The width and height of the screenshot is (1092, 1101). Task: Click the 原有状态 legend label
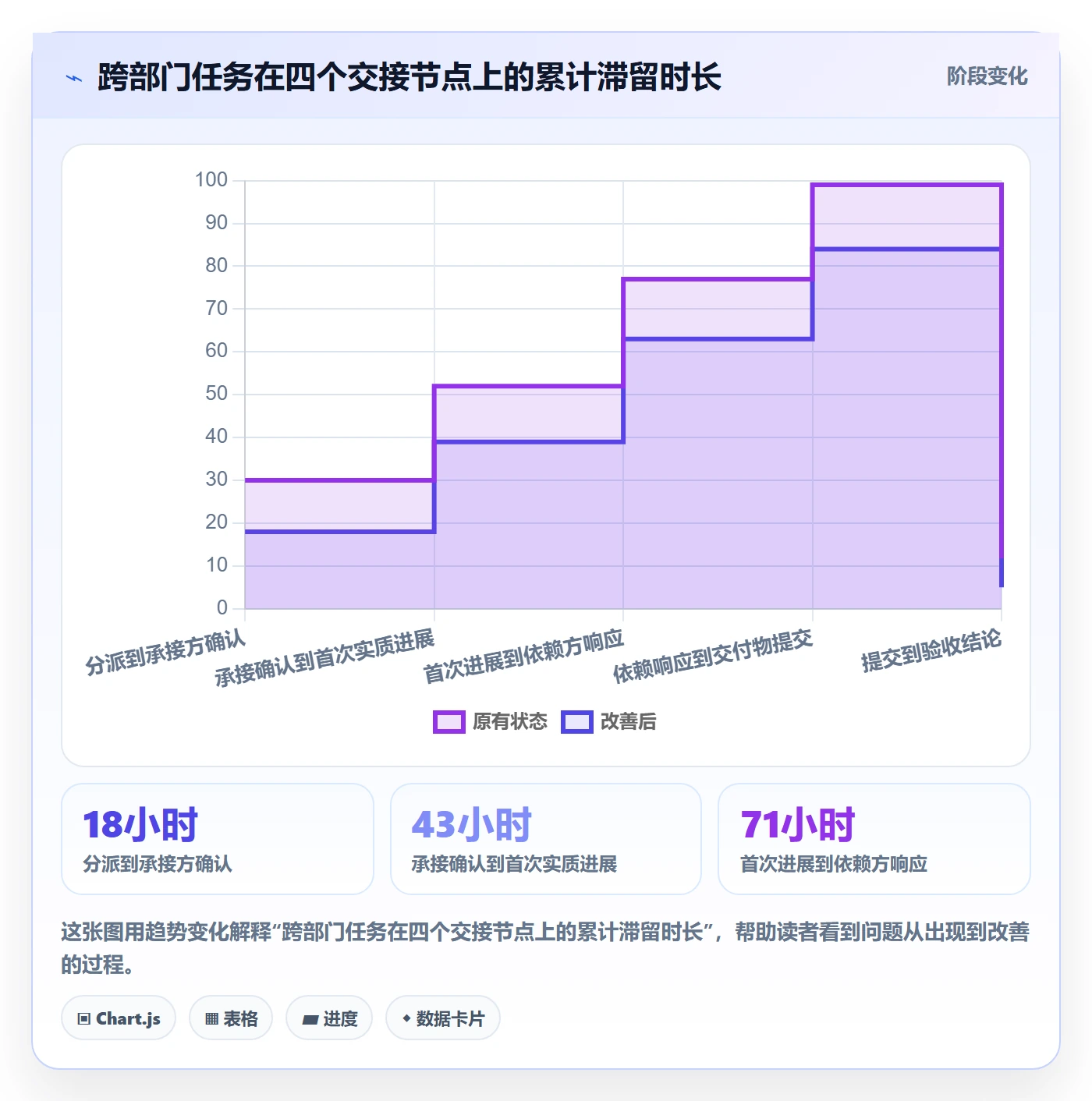pos(510,722)
